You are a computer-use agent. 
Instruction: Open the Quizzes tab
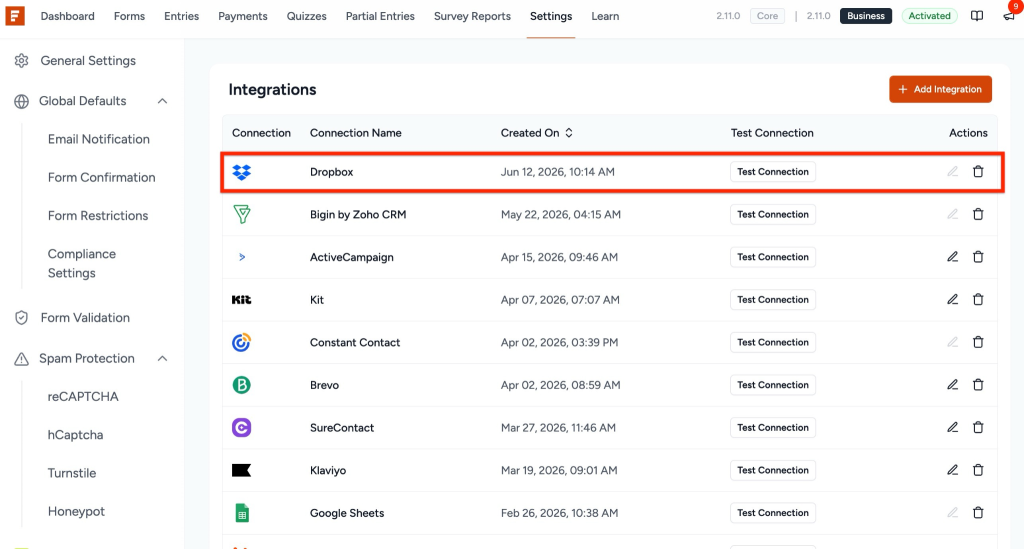tap(306, 16)
